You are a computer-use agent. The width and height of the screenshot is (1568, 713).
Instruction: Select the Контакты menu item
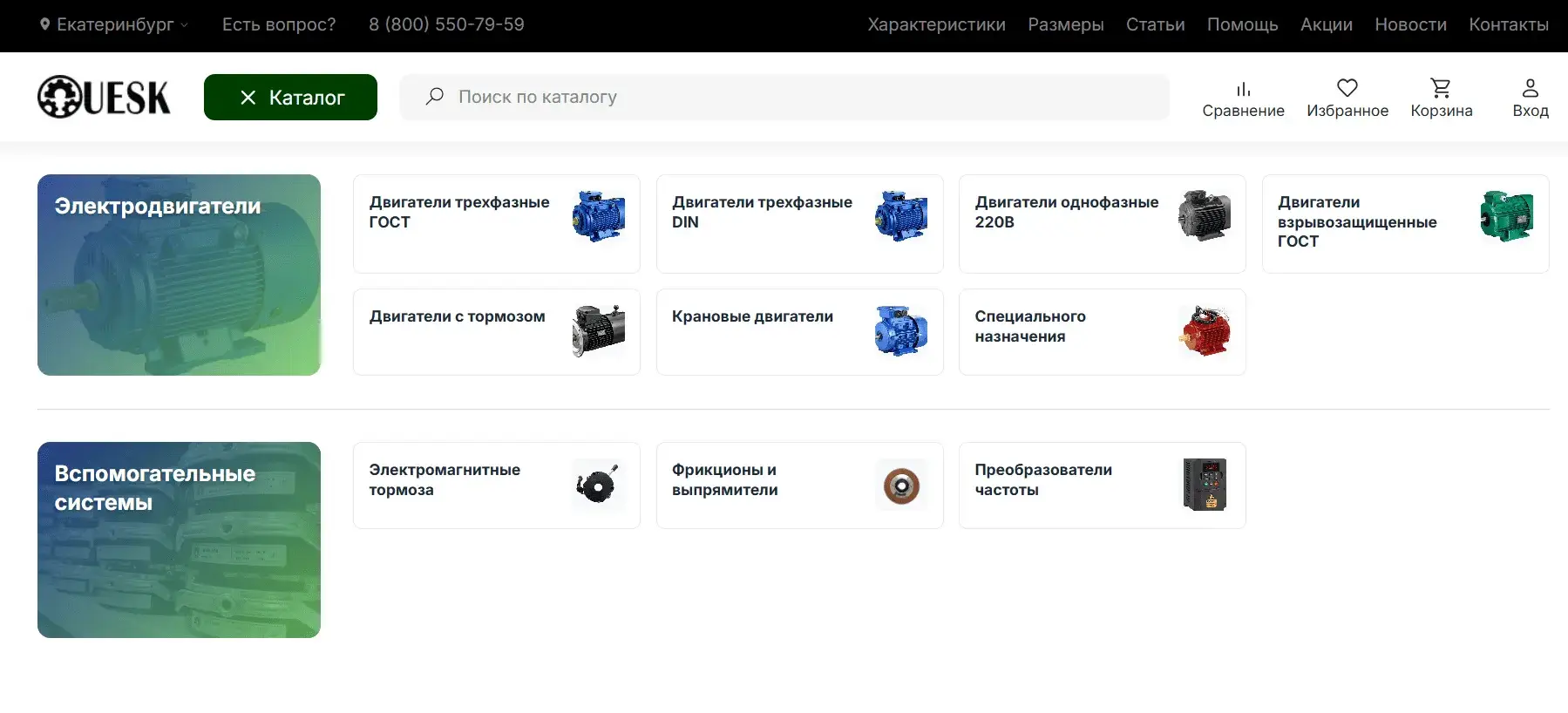1508,24
